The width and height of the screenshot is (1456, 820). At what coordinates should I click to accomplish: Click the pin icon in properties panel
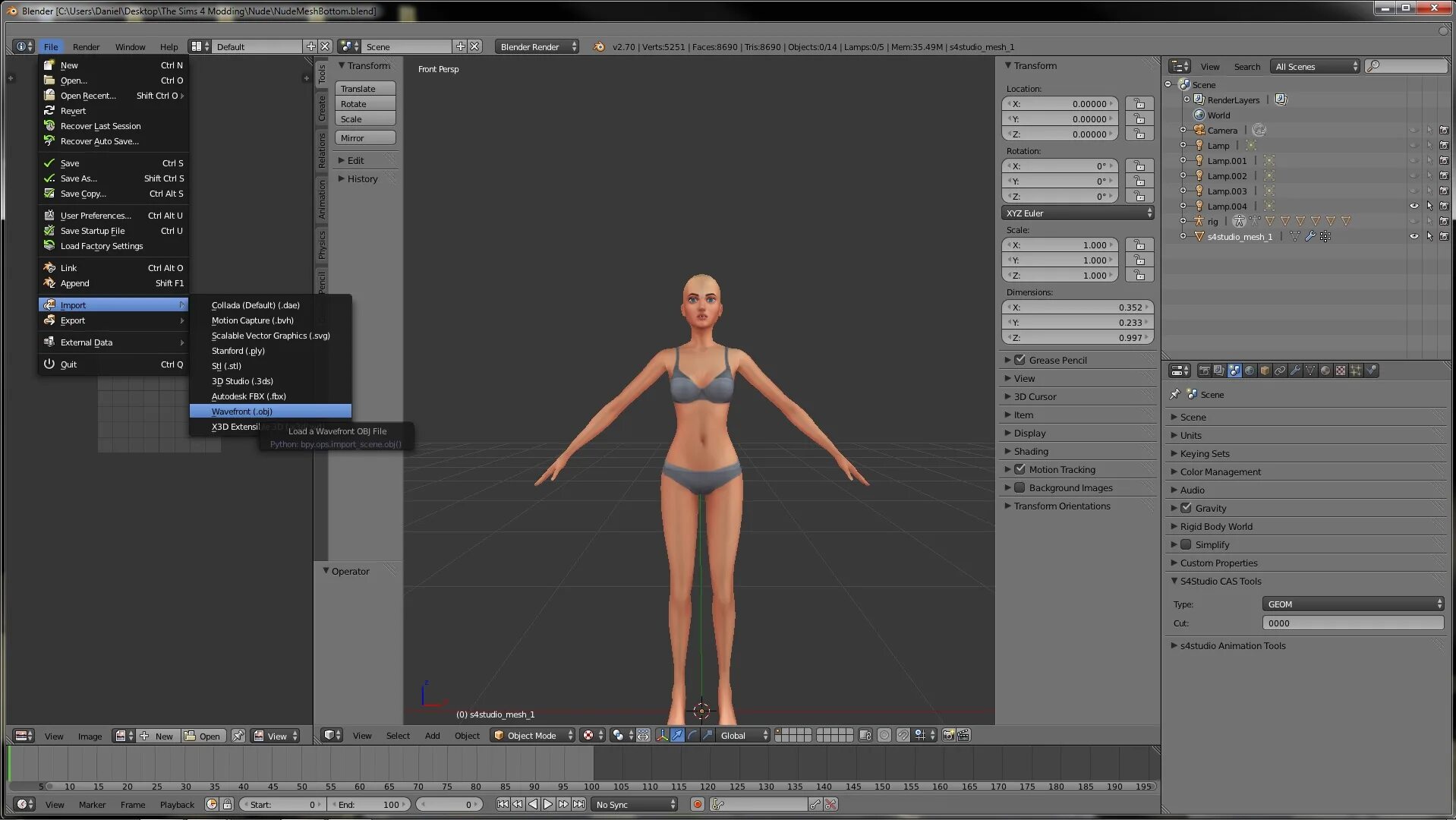click(1175, 394)
